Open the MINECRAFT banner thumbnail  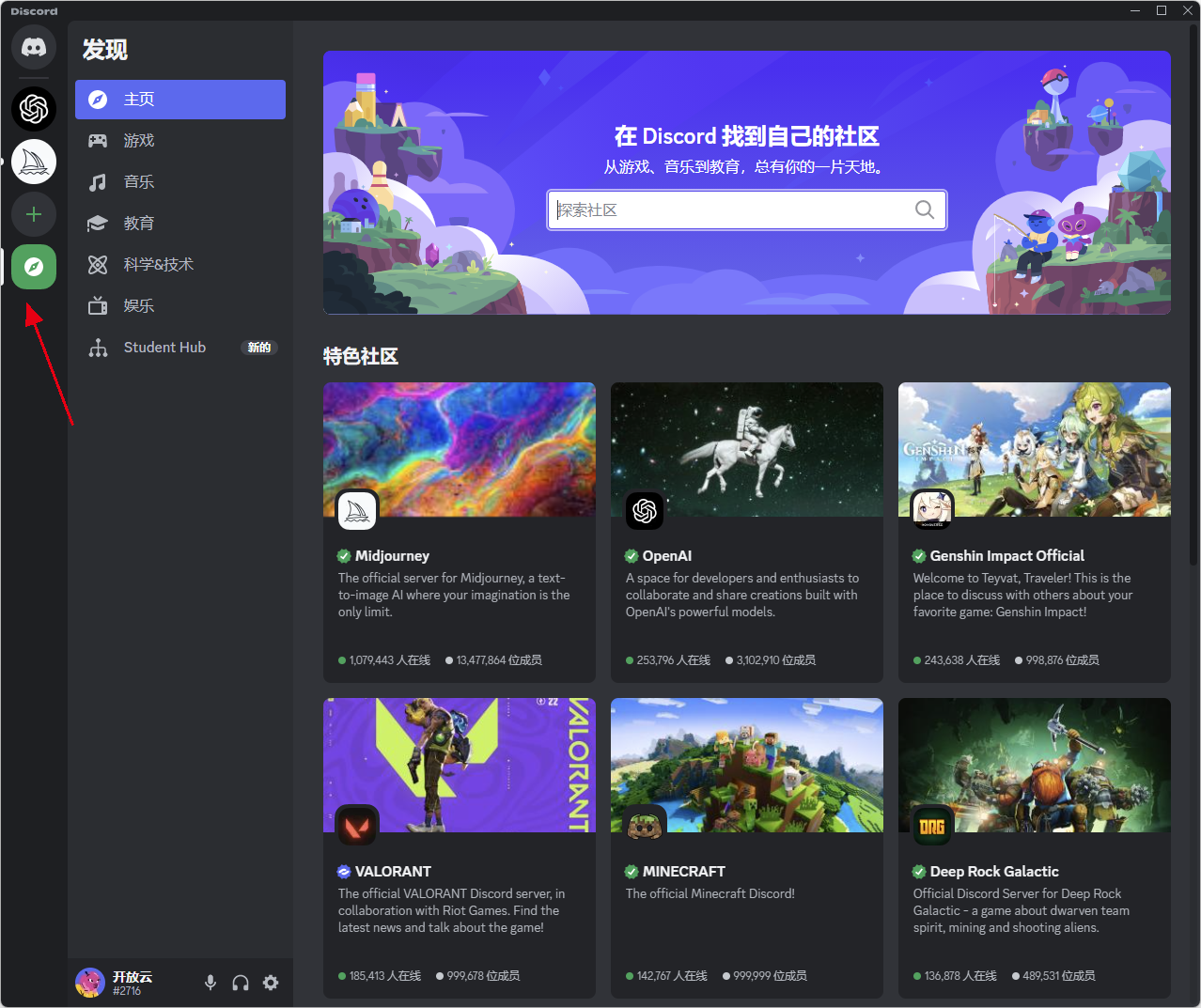pos(747,765)
